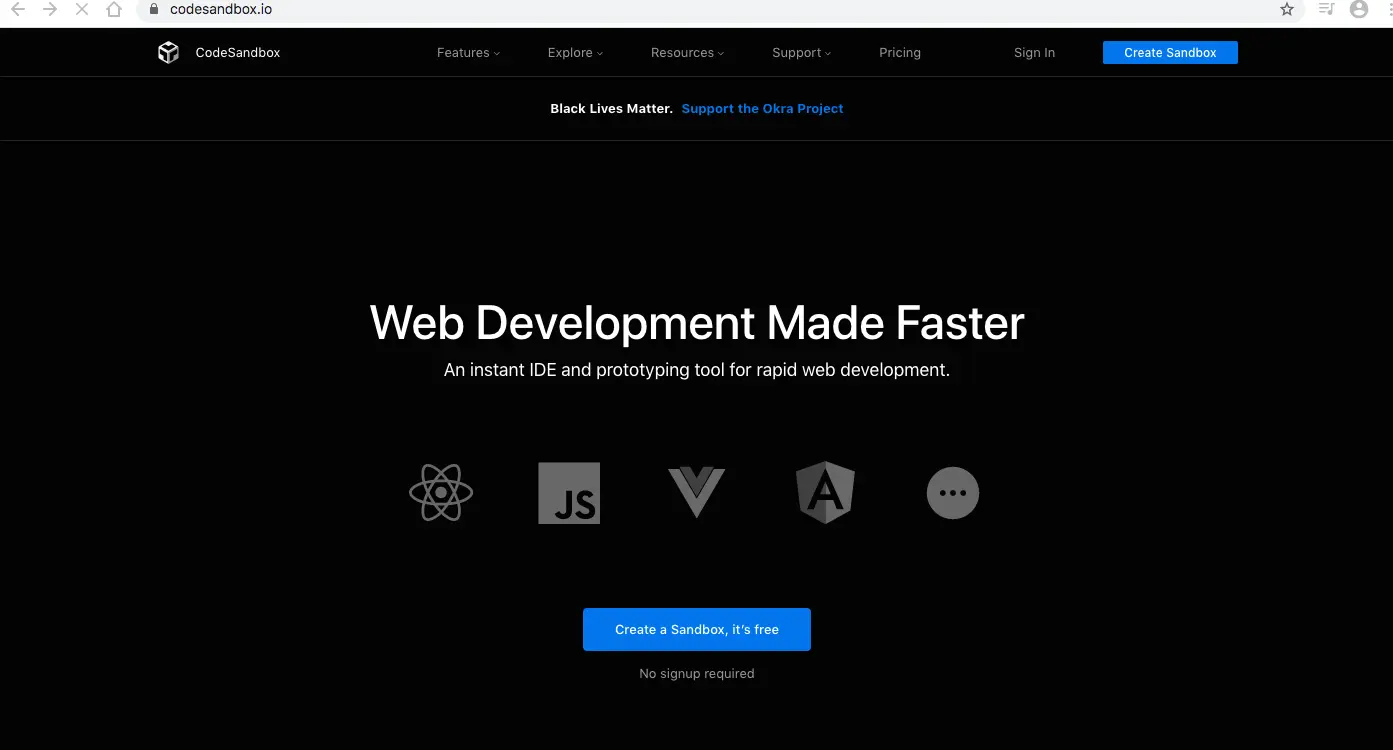The image size is (1393, 750).
Task: Click the Black Lives Matter text
Action: point(611,108)
